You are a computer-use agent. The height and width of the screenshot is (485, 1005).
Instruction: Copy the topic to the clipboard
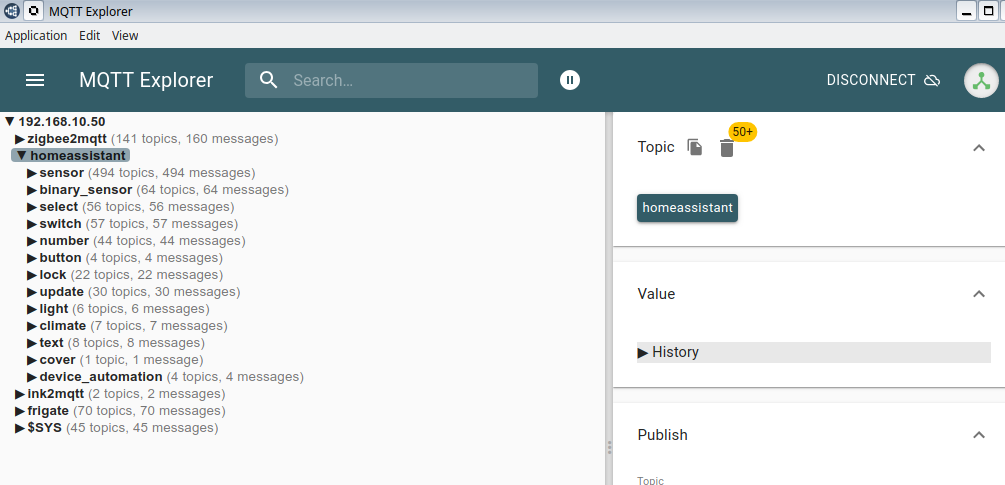(x=695, y=147)
